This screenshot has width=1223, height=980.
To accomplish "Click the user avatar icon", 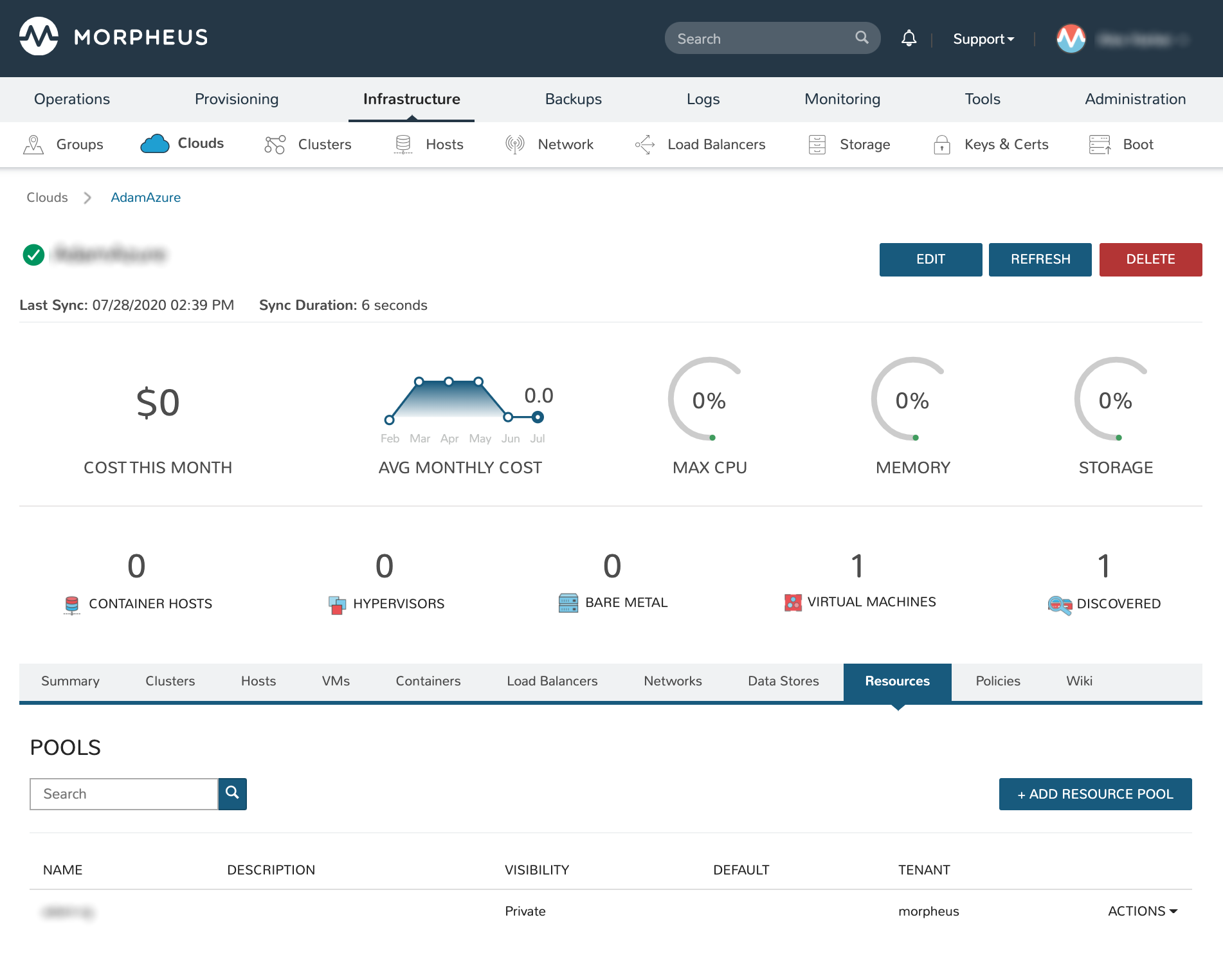I will click(1071, 39).
